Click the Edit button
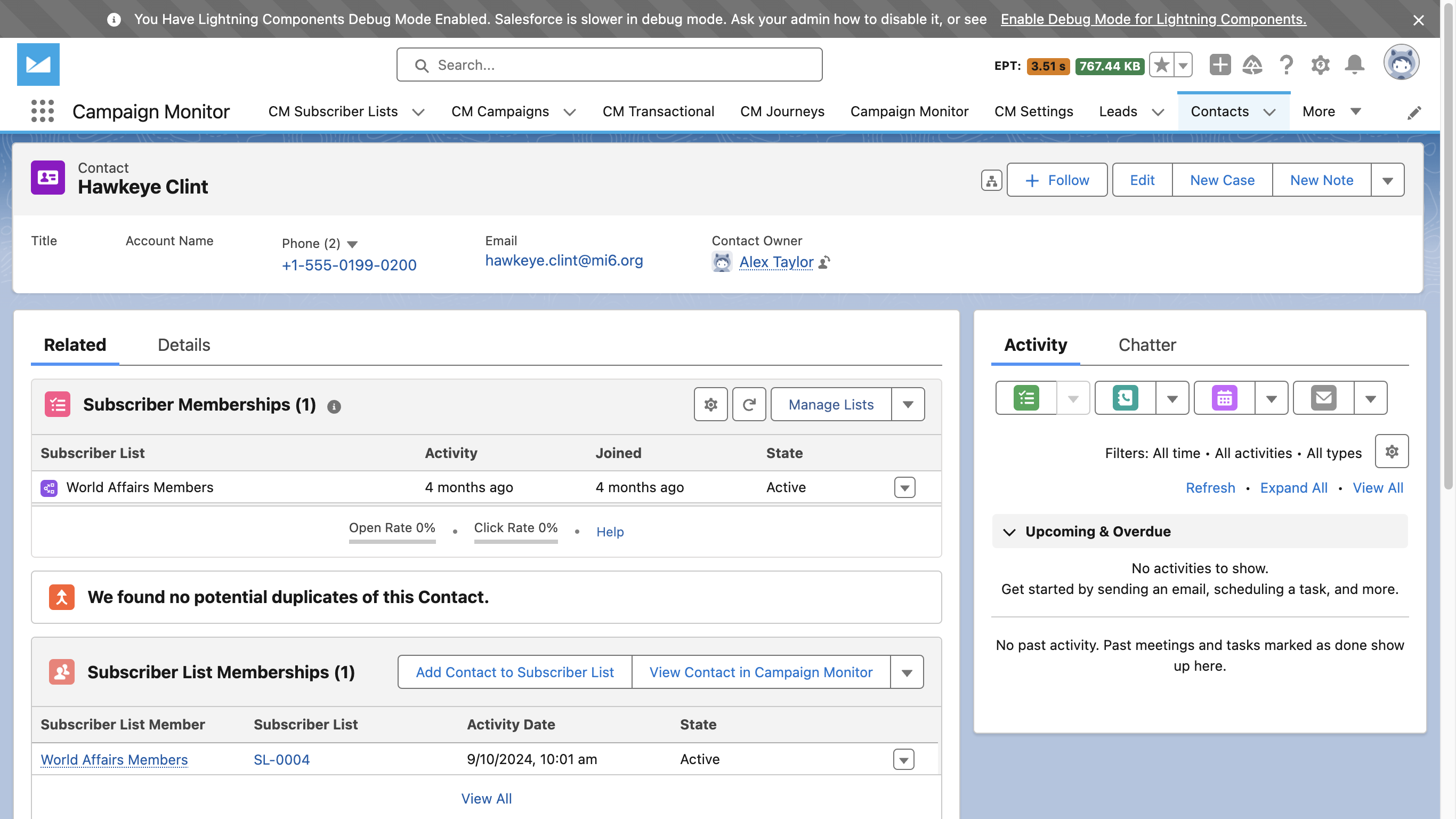Image resolution: width=1456 pixels, height=819 pixels. 1142,180
